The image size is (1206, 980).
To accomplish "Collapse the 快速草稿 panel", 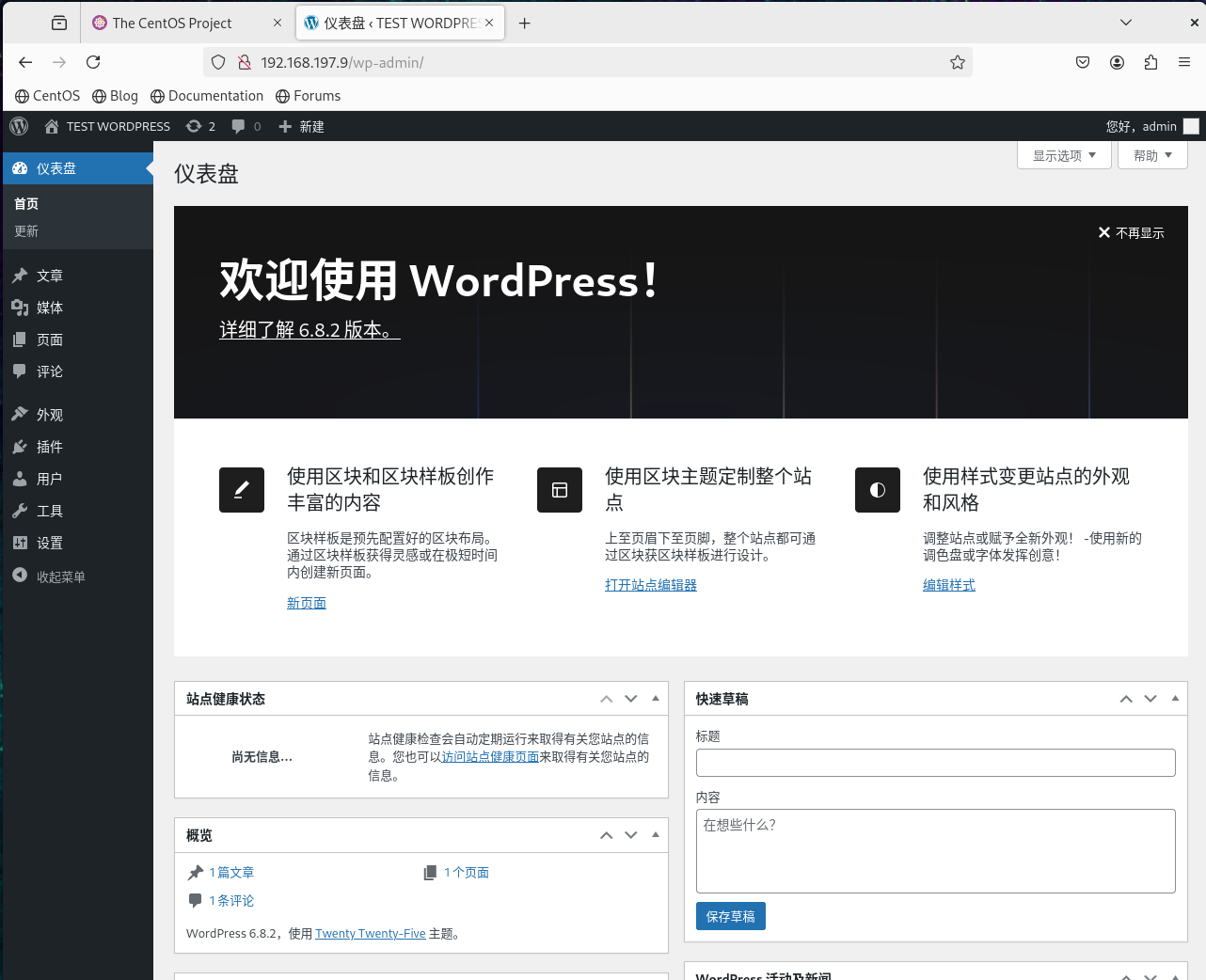I will (1175, 699).
